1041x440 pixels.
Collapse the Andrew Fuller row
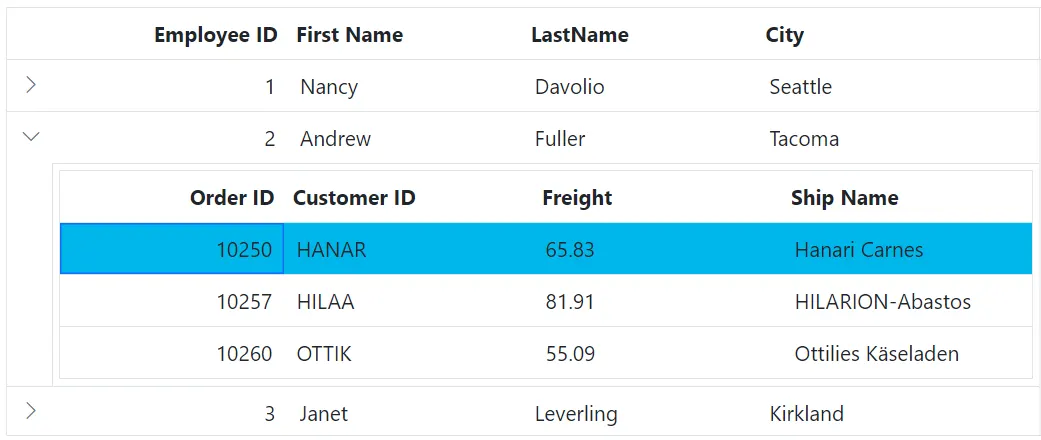pos(31,137)
